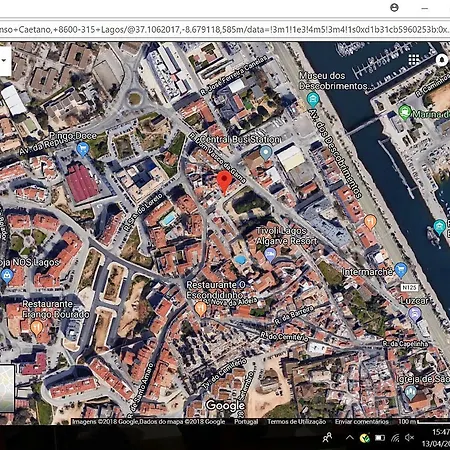
Task: Click the Restaurante Frango Dourado label
Action: click(x=56, y=309)
